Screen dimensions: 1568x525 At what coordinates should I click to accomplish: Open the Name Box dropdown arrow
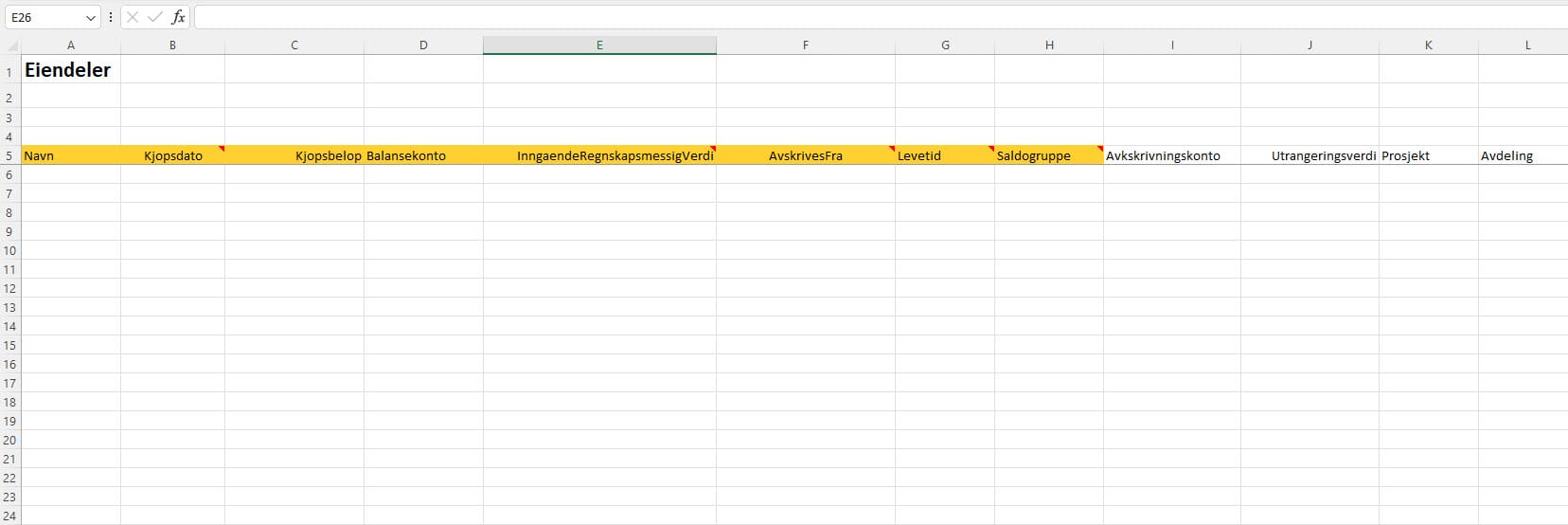pyautogui.click(x=91, y=17)
